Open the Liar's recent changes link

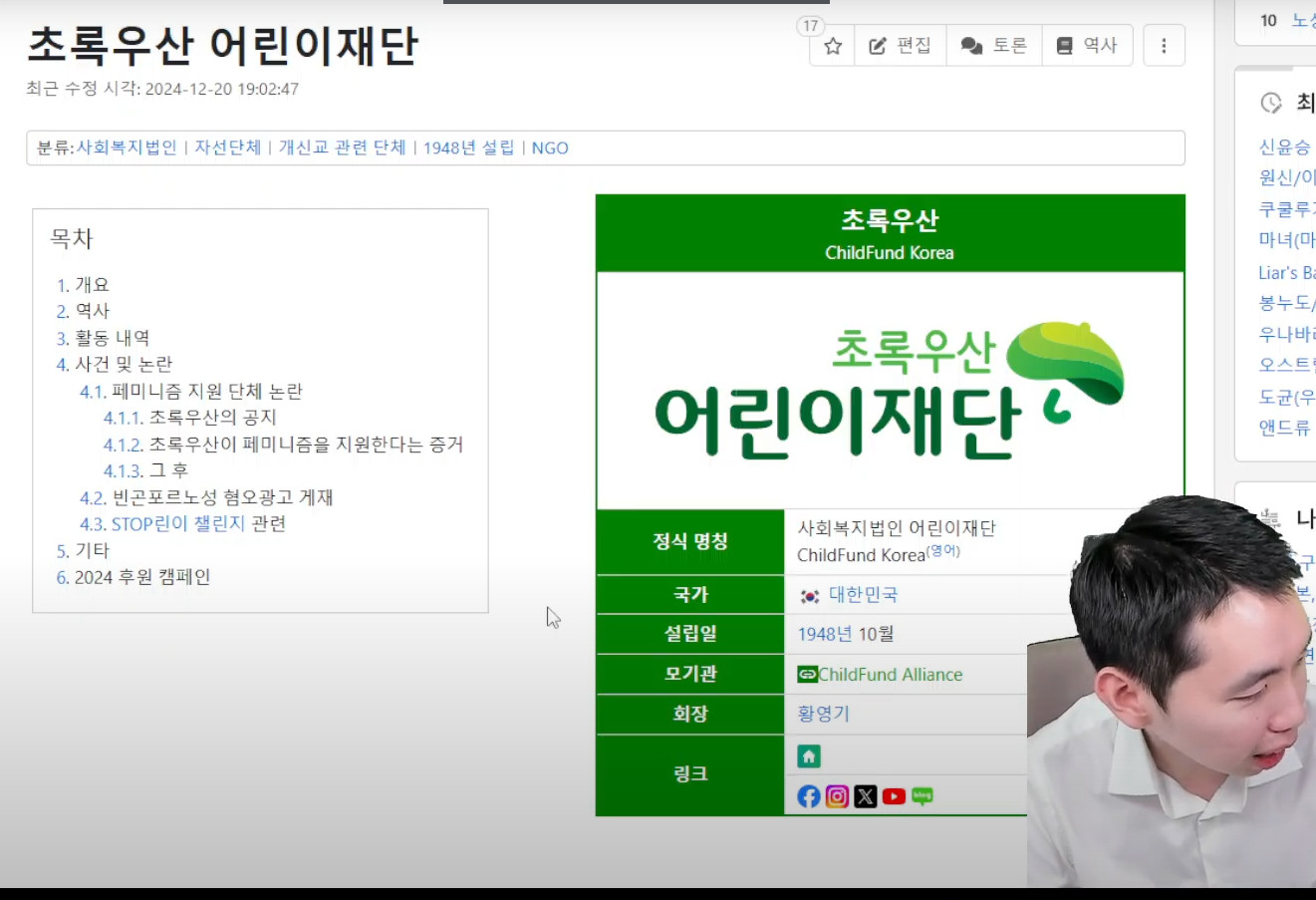[x=1287, y=272]
